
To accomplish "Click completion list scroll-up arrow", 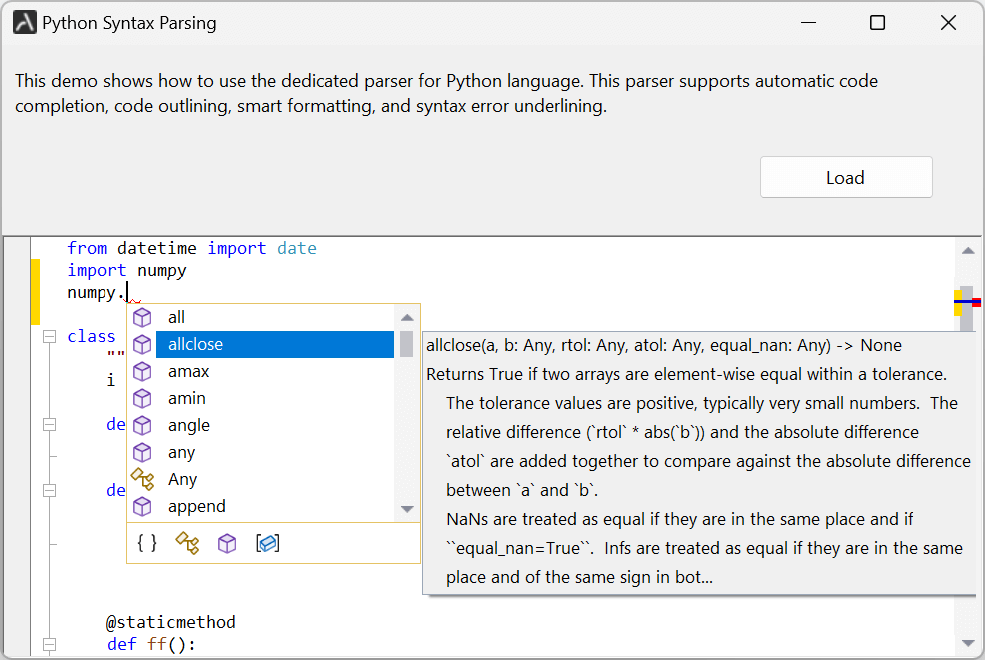I will 407,317.
